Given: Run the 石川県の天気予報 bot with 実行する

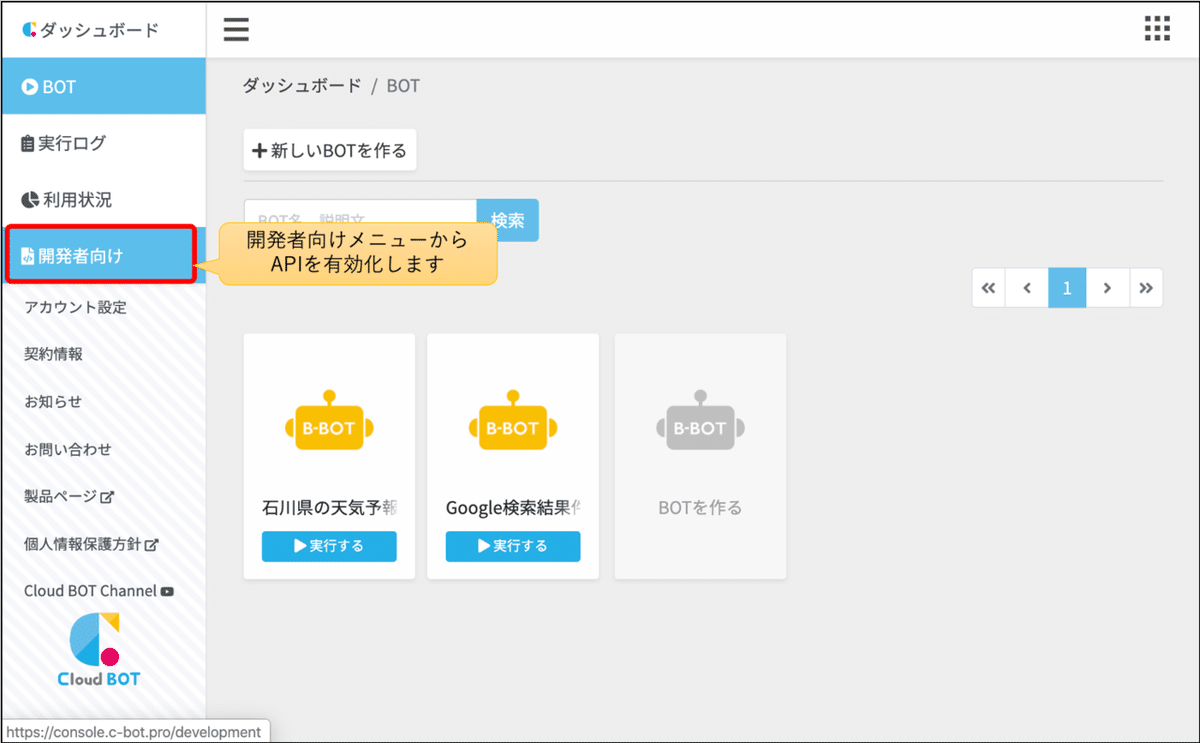Looking at the screenshot, I should pyautogui.click(x=328, y=546).
